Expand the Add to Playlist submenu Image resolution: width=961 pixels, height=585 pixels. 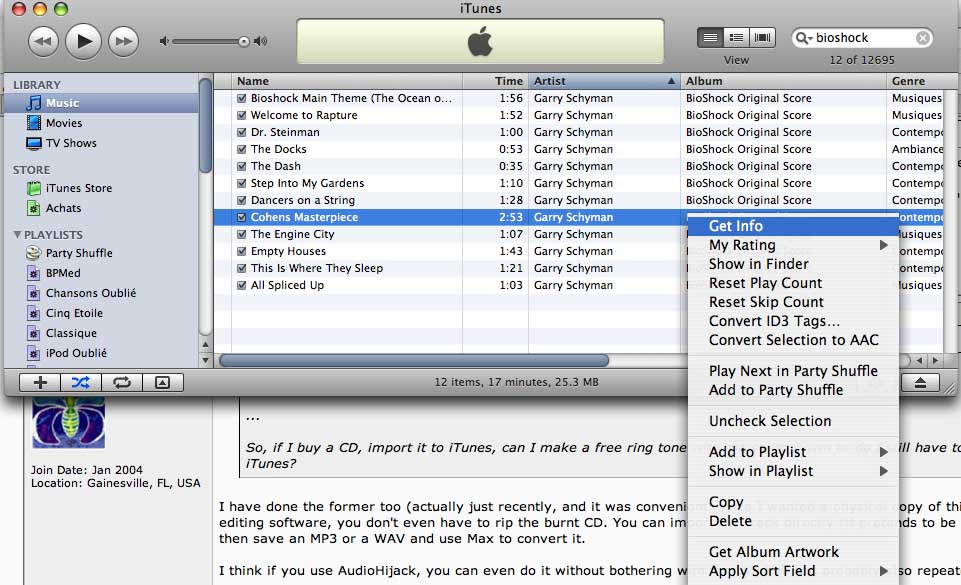pyautogui.click(x=793, y=452)
